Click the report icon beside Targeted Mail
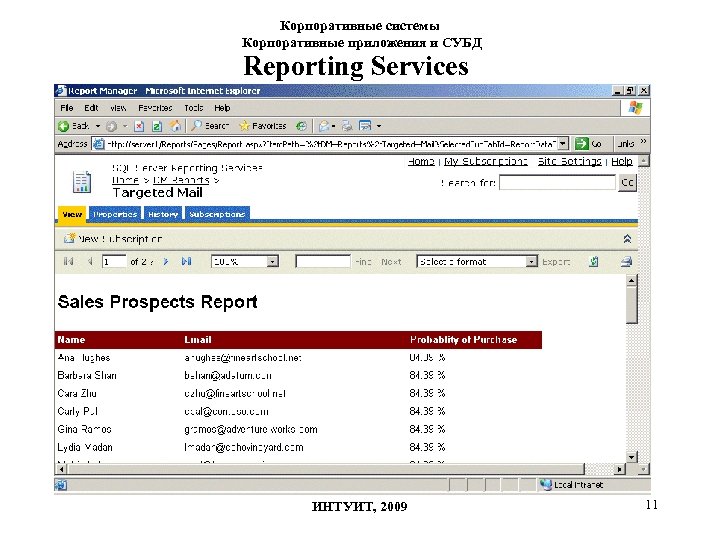 (x=82, y=182)
